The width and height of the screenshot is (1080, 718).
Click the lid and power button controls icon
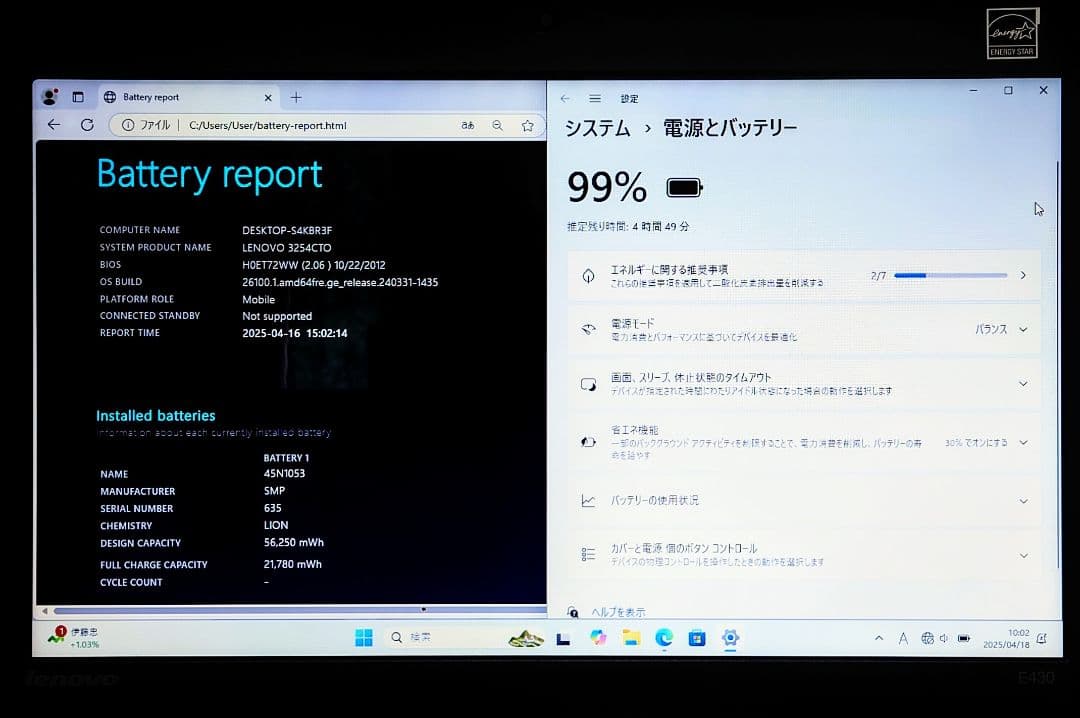click(x=588, y=555)
